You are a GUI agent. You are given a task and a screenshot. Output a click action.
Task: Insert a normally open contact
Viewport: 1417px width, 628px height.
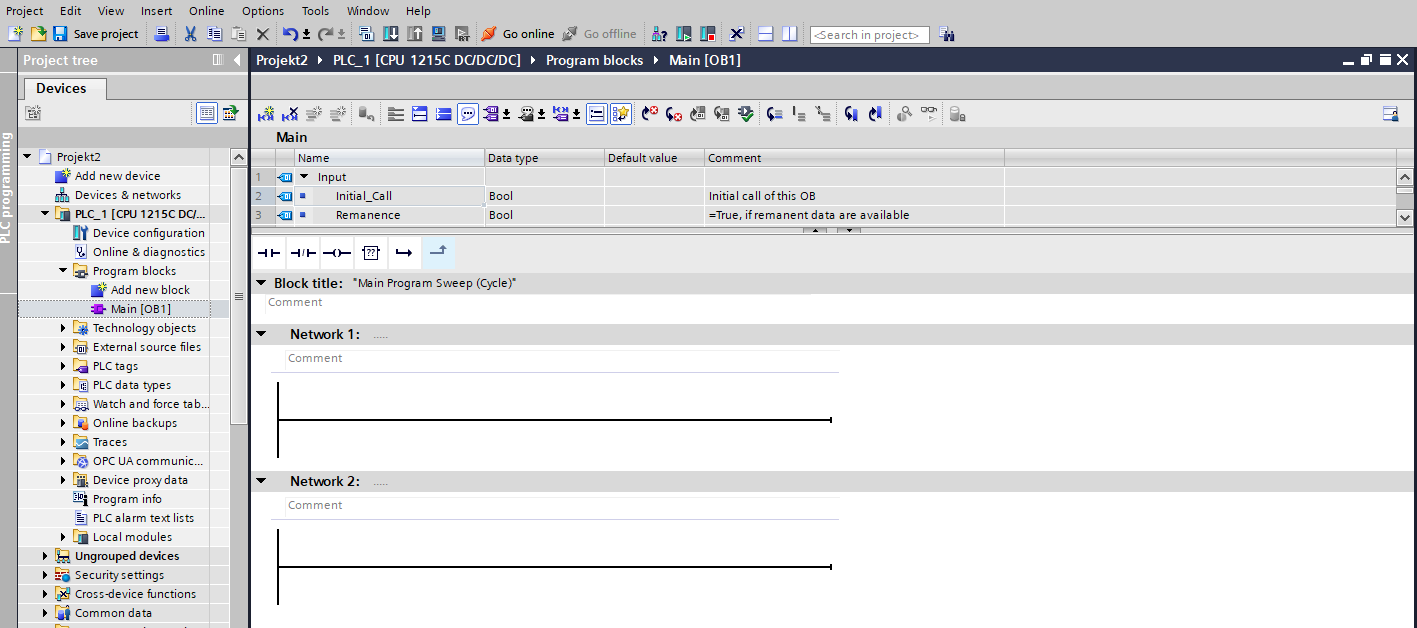pos(268,253)
